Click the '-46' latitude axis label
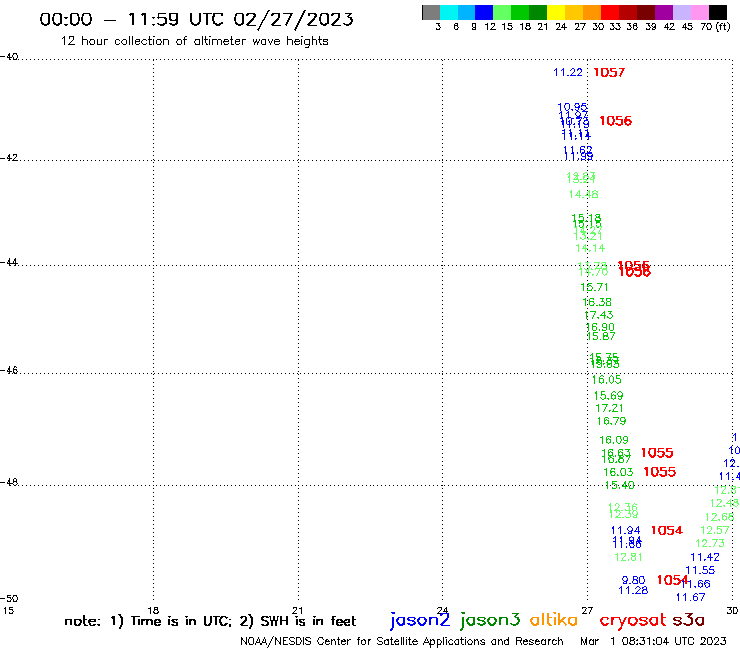740x650 pixels. [9, 370]
